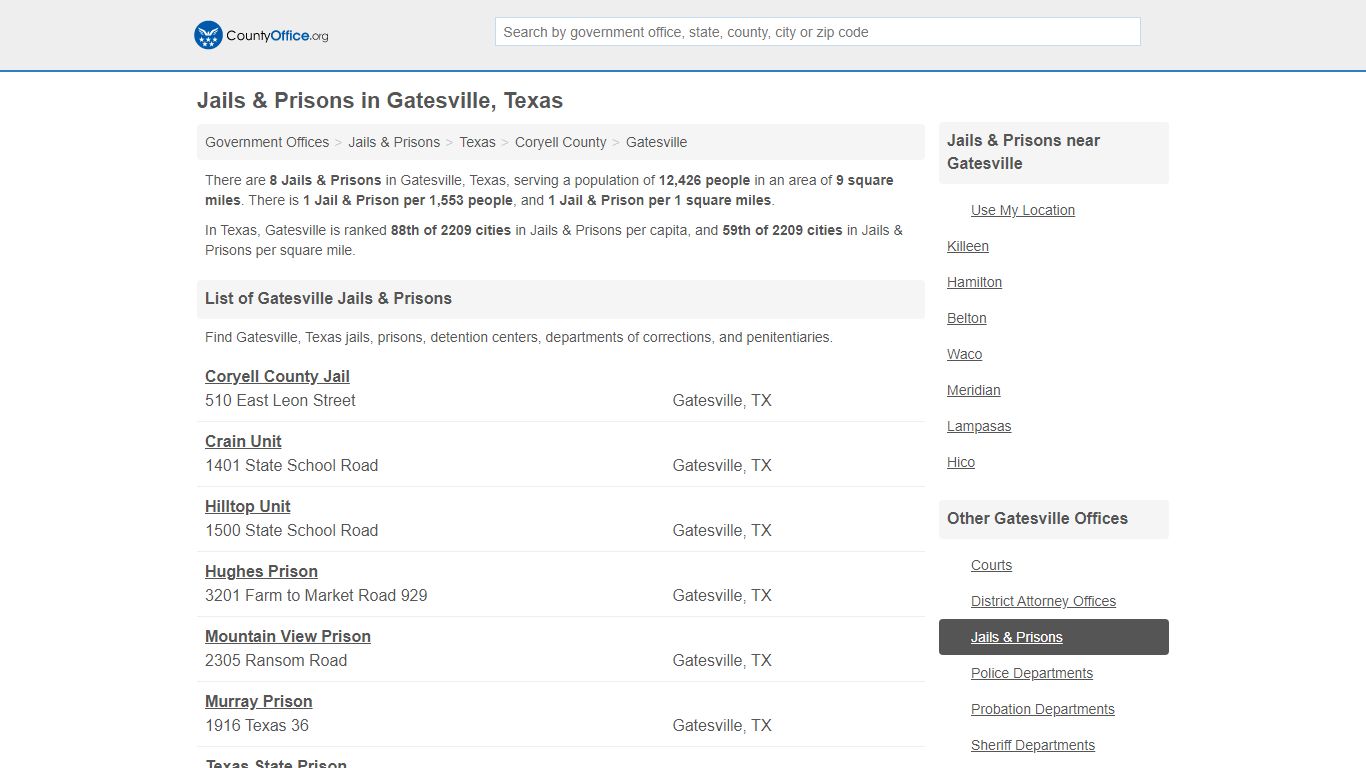Click Use My Location link
Image resolution: width=1366 pixels, height=768 pixels.
(1023, 210)
